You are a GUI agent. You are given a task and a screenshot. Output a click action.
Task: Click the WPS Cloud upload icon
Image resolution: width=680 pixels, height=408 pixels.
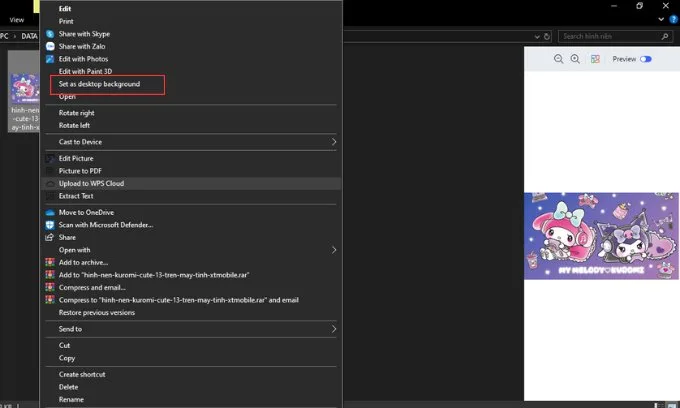point(50,184)
